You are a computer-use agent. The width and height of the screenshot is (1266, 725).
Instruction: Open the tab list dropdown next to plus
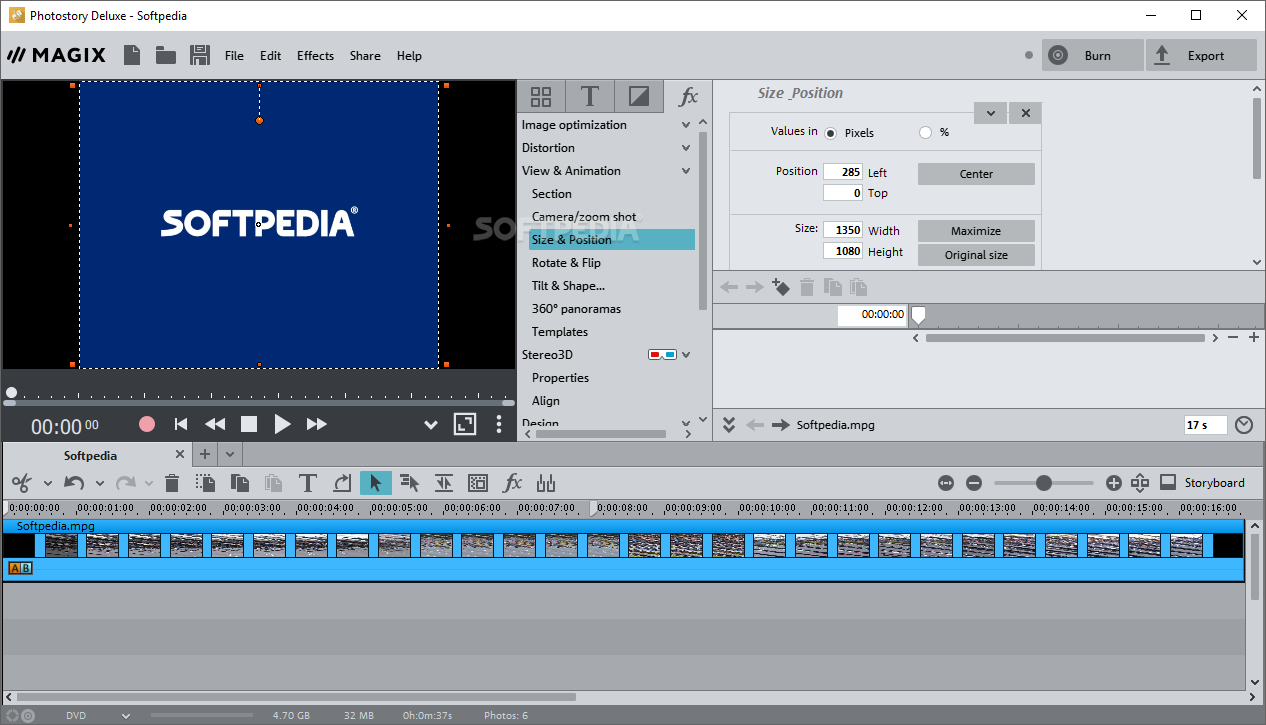click(x=230, y=455)
